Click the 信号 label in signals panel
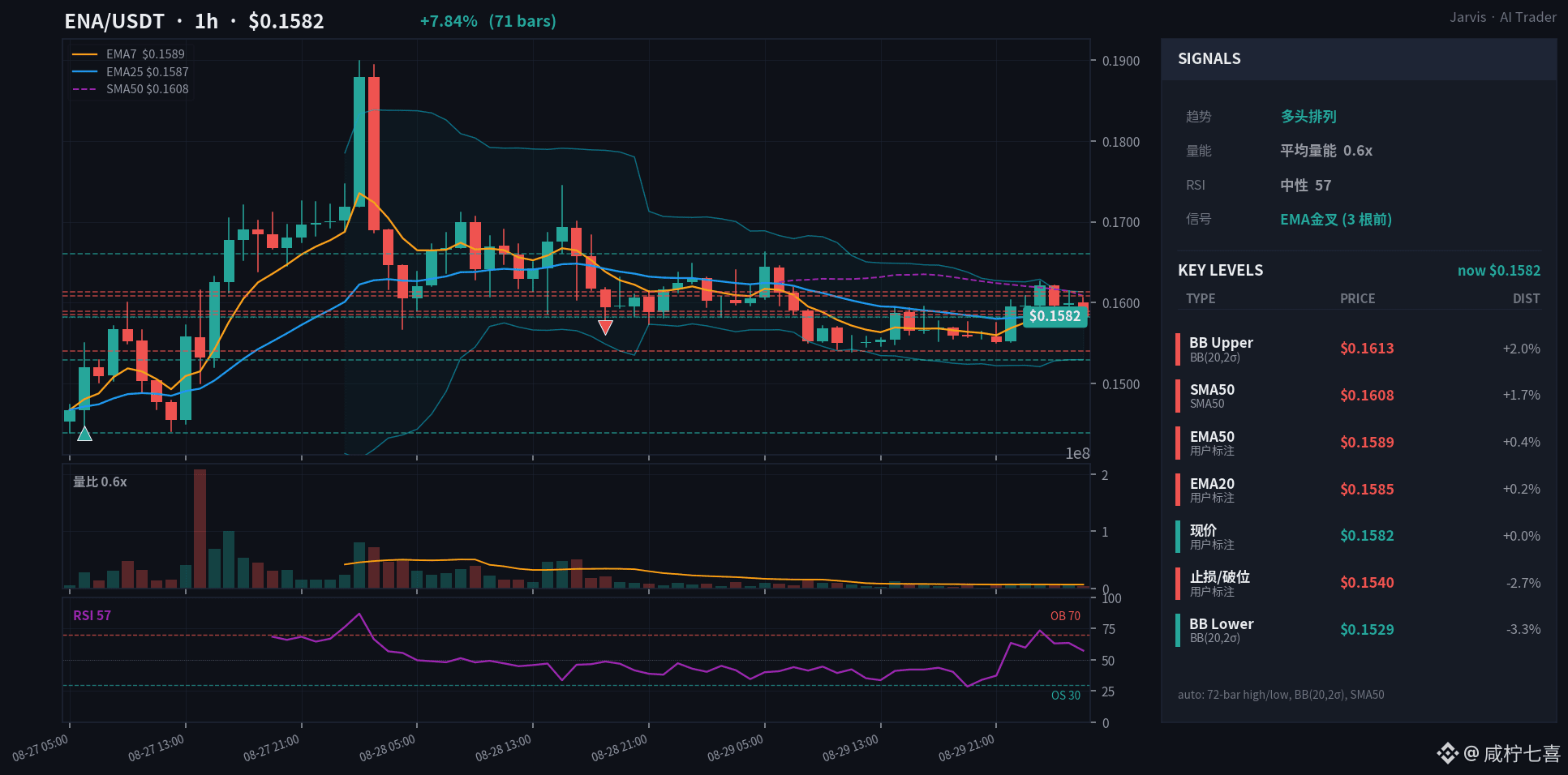The image size is (1568, 775). pyautogui.click(x=1198, y=220)
